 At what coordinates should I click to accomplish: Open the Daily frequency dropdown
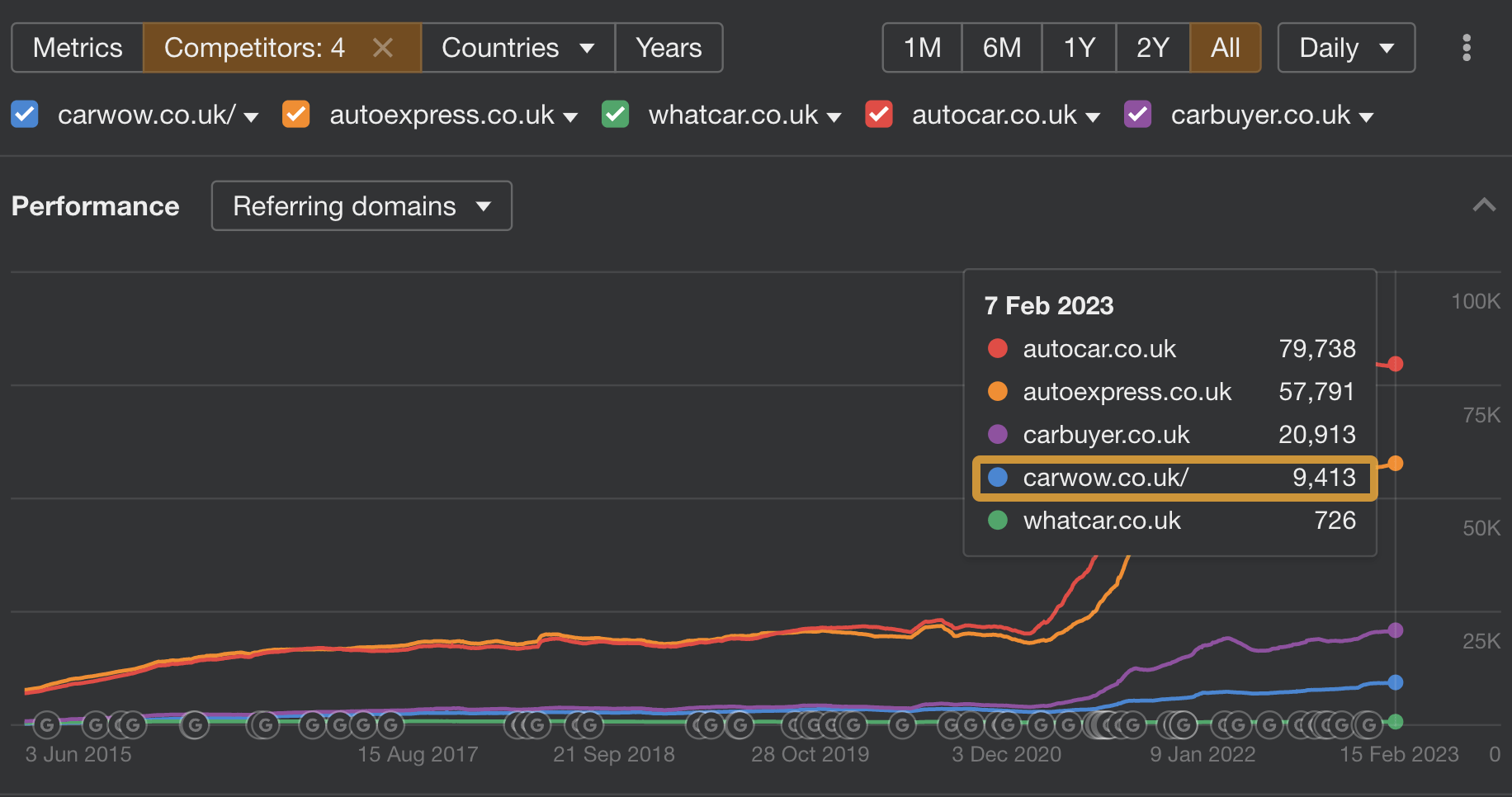point(1345,48)
